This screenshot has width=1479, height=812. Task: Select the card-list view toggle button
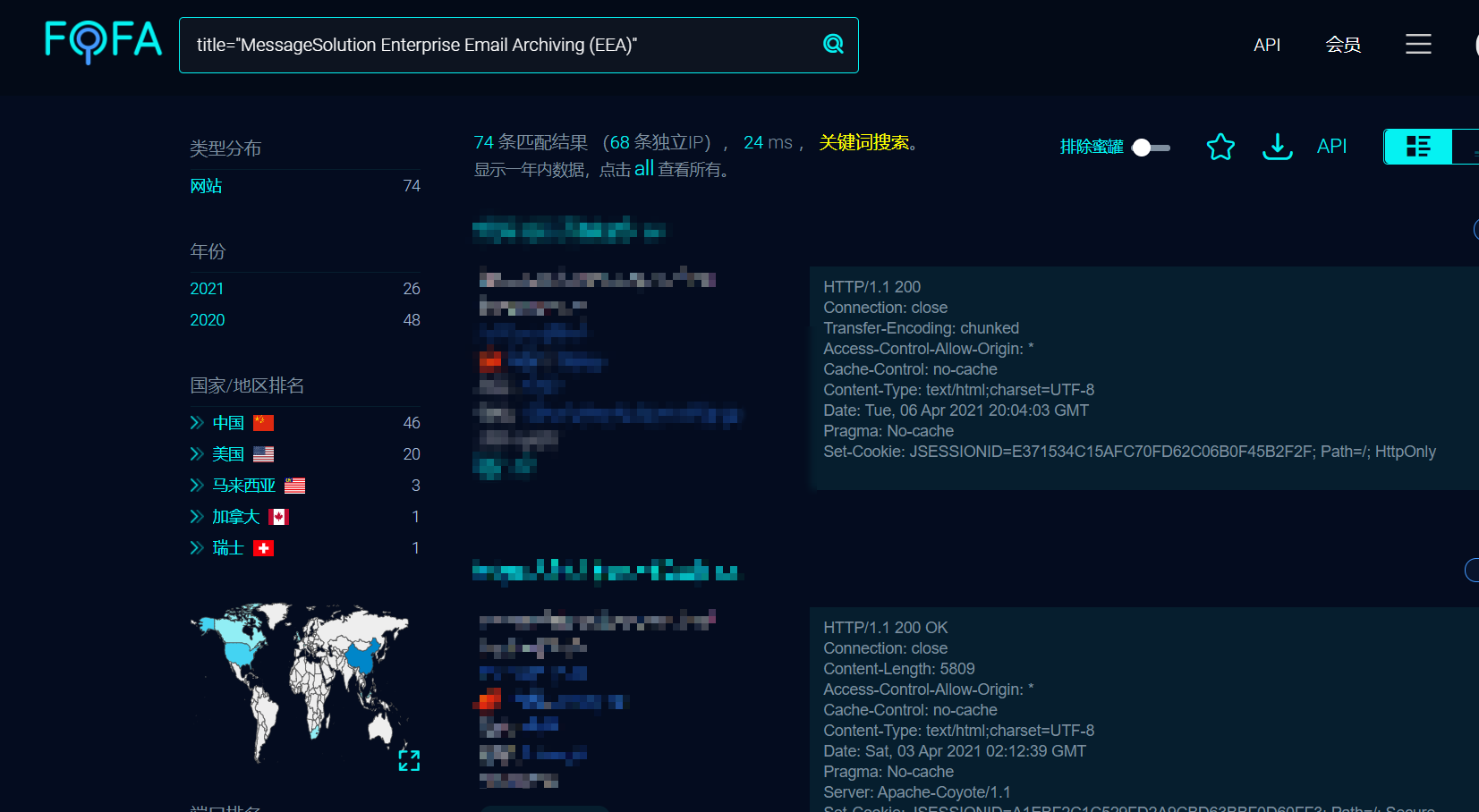coord(1418,147)
